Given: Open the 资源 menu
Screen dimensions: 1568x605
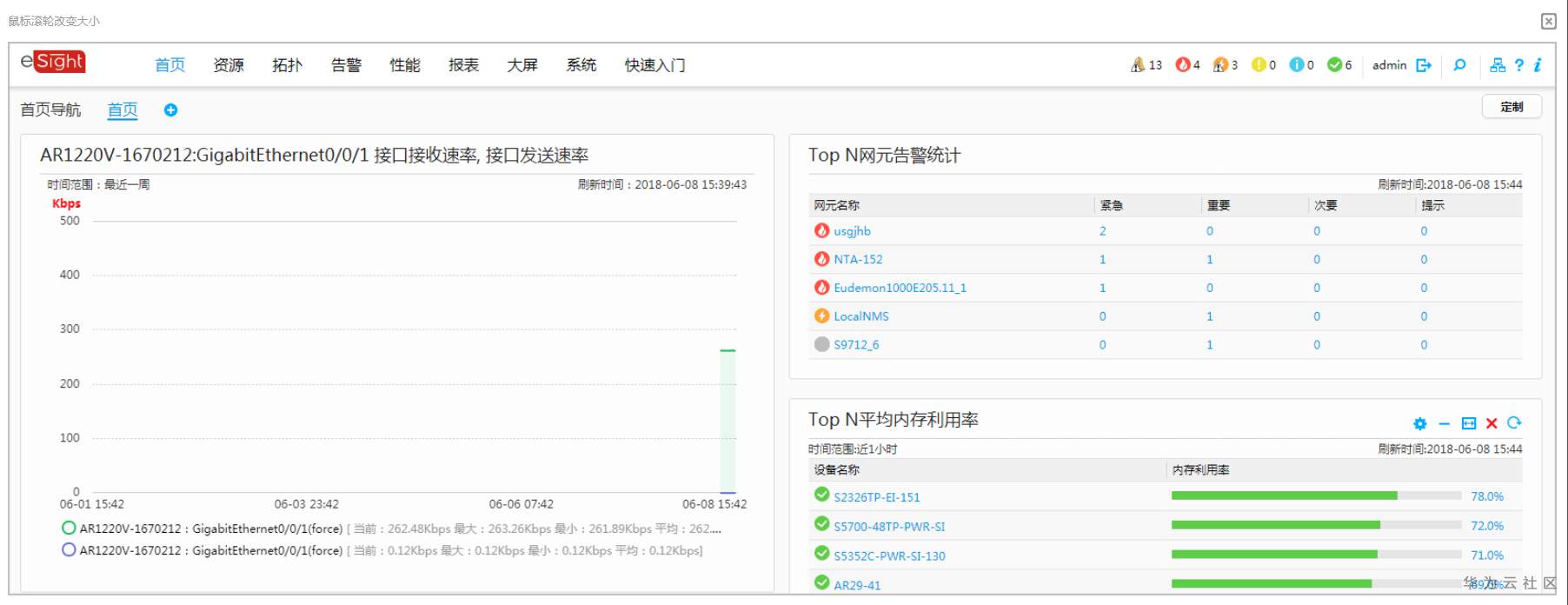Looking at the screenshot, I should [x=229, y=65].
